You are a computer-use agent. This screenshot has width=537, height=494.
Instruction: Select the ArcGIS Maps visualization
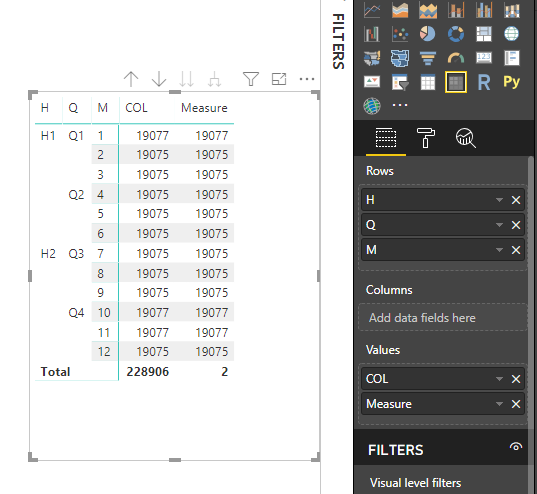click(x=372, y=106)
